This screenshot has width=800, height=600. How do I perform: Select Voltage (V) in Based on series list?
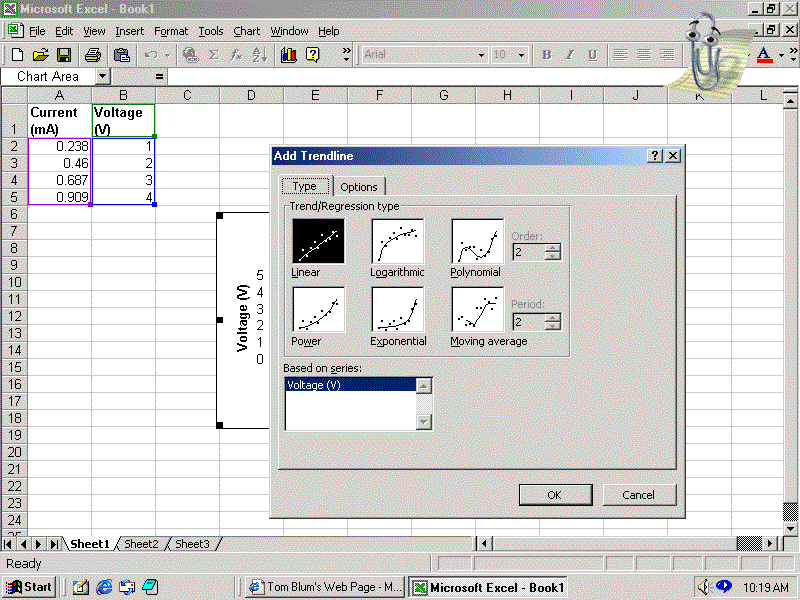tap(351, 385)
